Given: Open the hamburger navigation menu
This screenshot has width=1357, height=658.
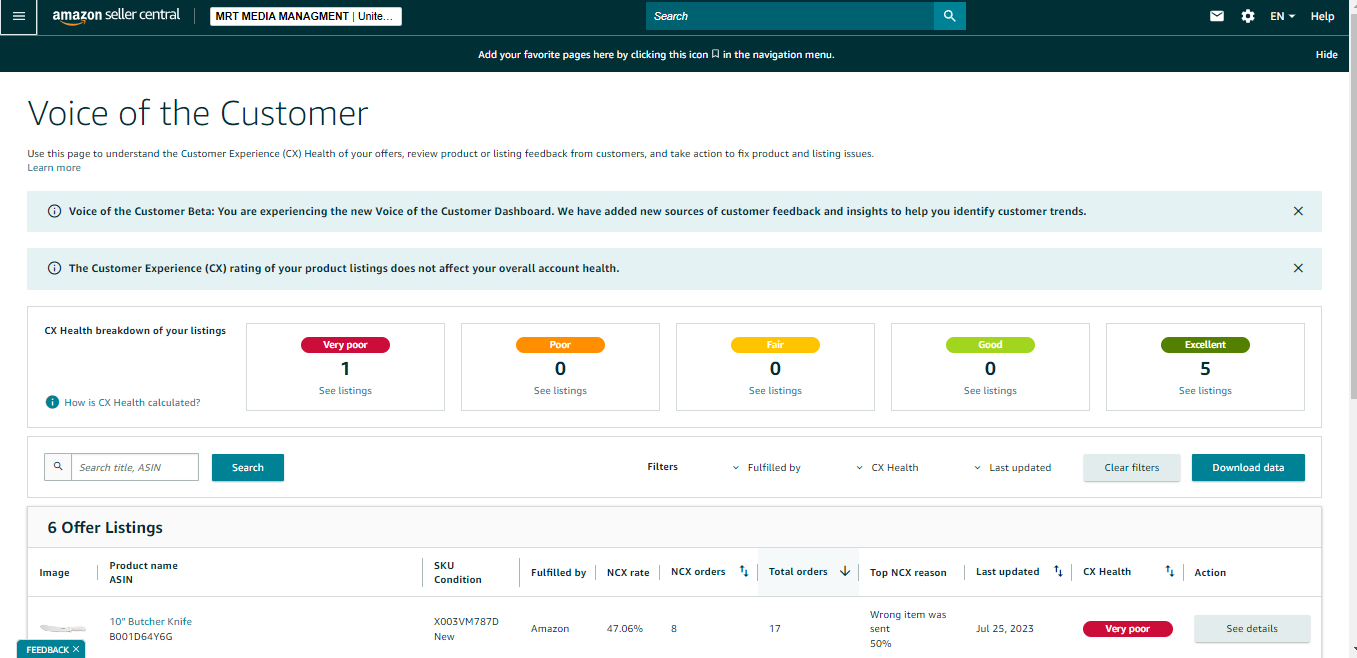Looking at the screenshot, I should point(18,16).
